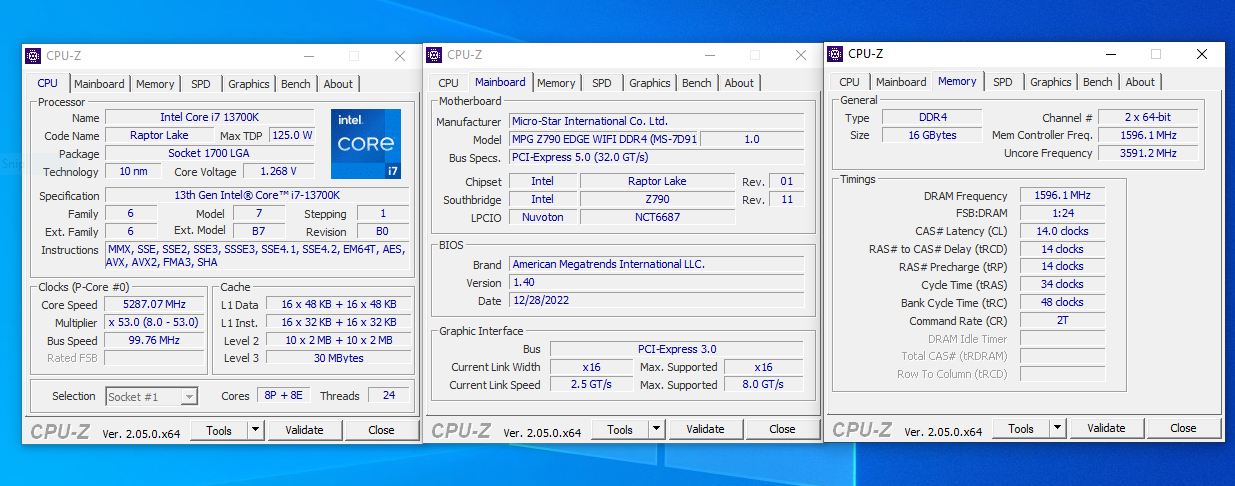The height and width of the screenshot is (486, 1235).
Task: Click the Nuvoton LPCIO field
Action: pyautogui.click(x=542, y=217)
